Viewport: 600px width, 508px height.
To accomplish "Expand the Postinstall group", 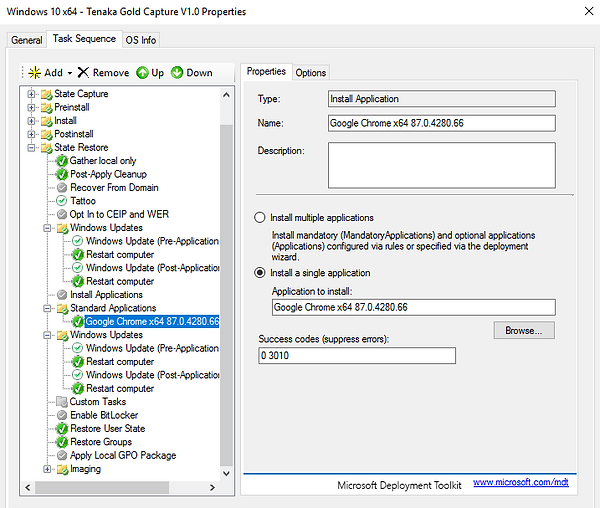I will pos(31,134).
